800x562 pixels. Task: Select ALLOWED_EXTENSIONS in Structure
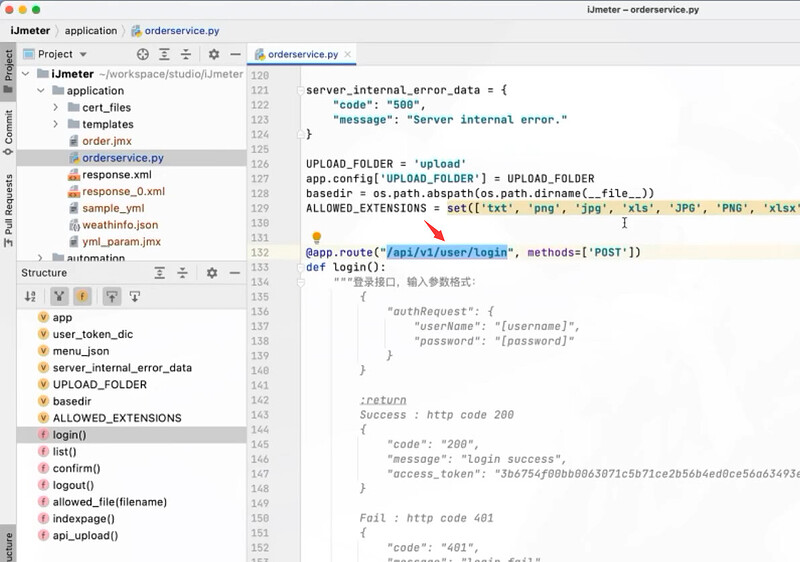[117, 418]
